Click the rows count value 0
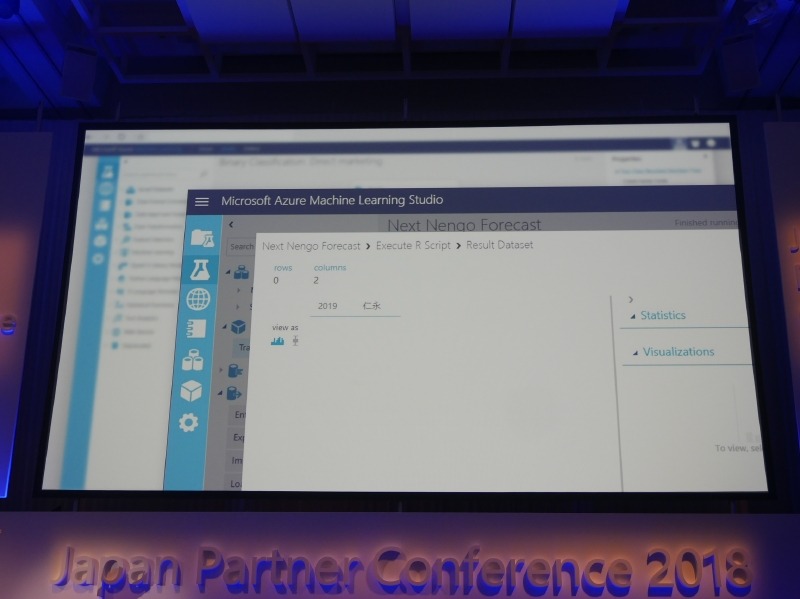Image resolution: width=800 pixels, height=599 pixels. point(276,280)
